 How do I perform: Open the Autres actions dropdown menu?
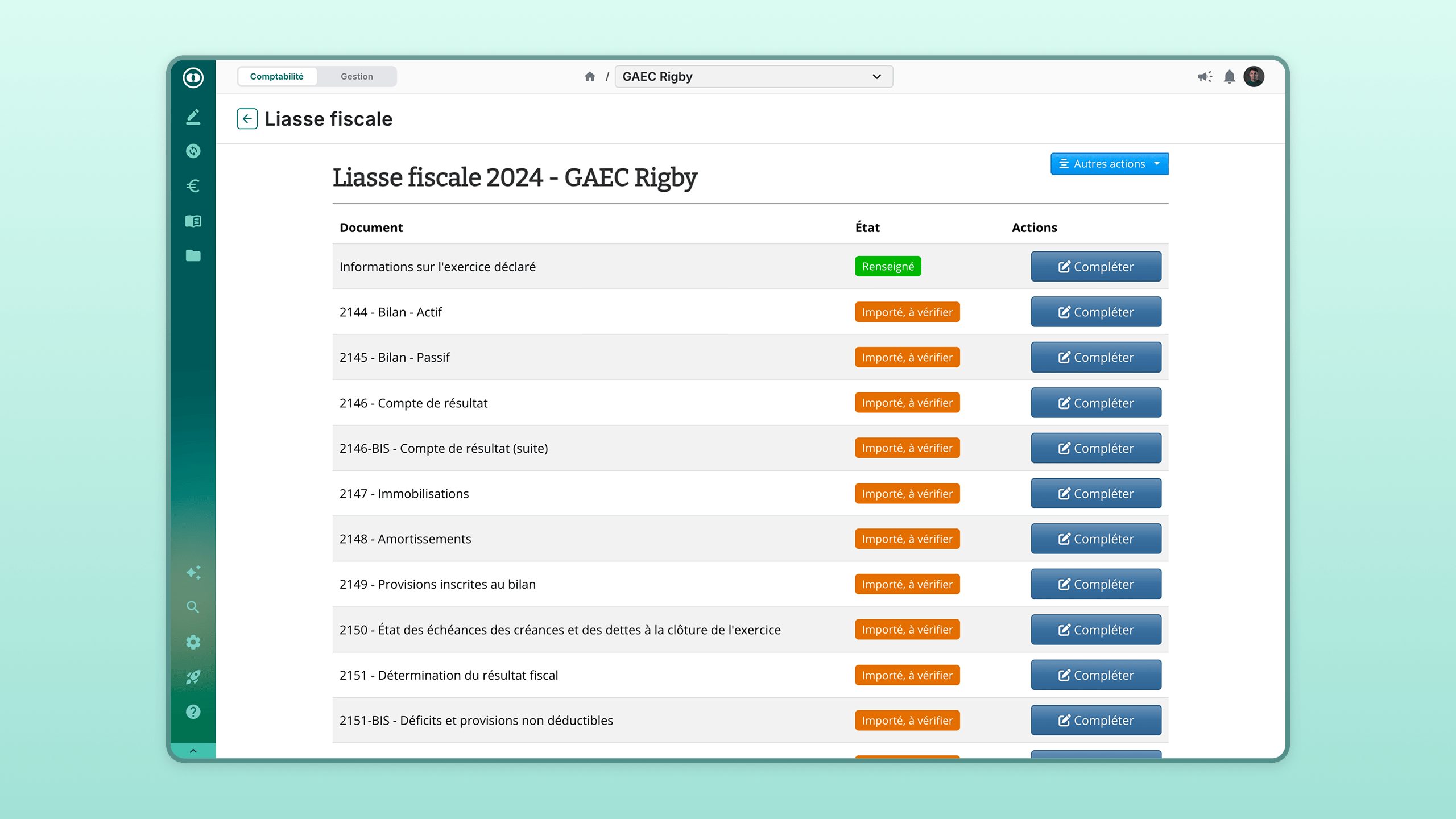point(1109,164)
